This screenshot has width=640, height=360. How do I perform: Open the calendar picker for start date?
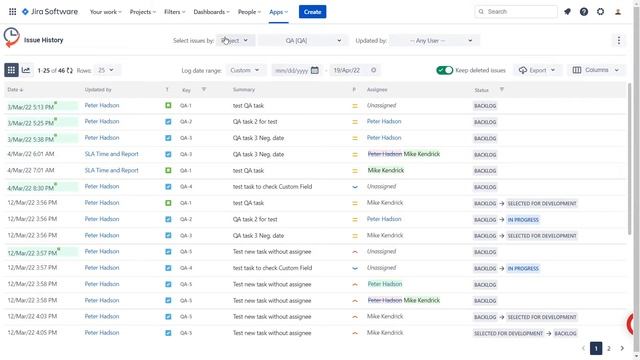pos(315,70)
